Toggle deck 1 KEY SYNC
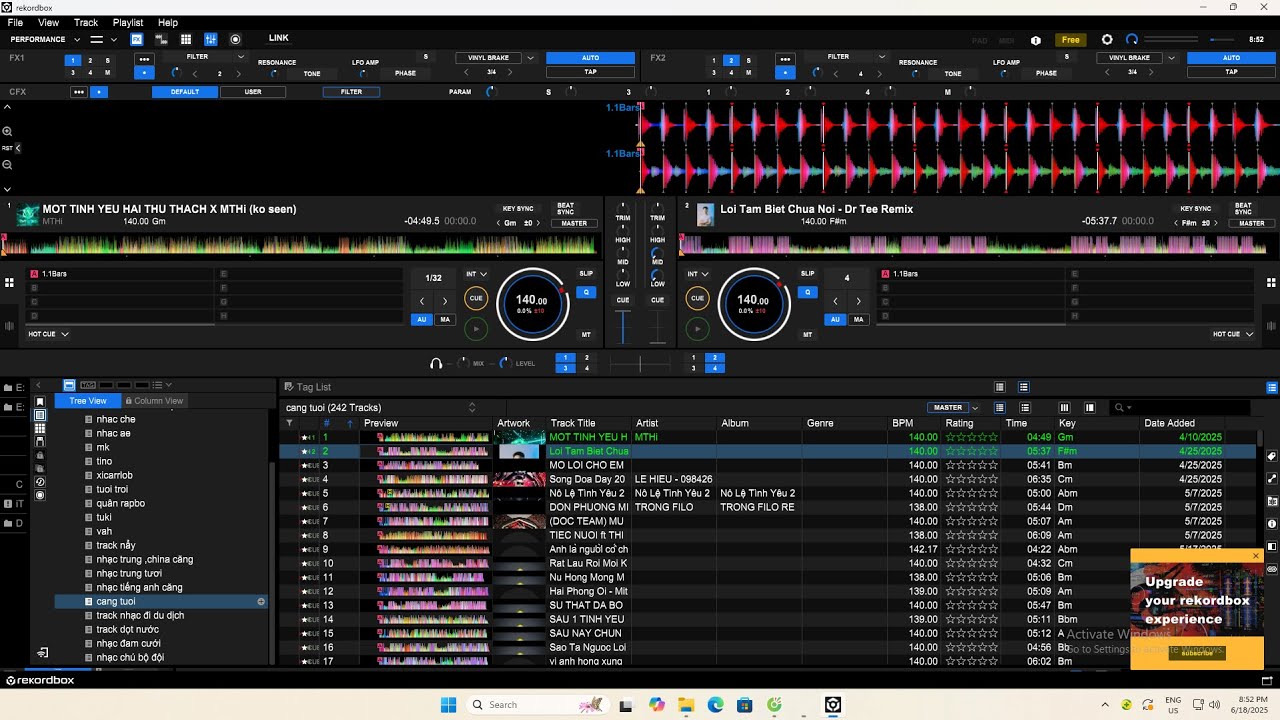The image size is (1280, 720). (518, 209)
